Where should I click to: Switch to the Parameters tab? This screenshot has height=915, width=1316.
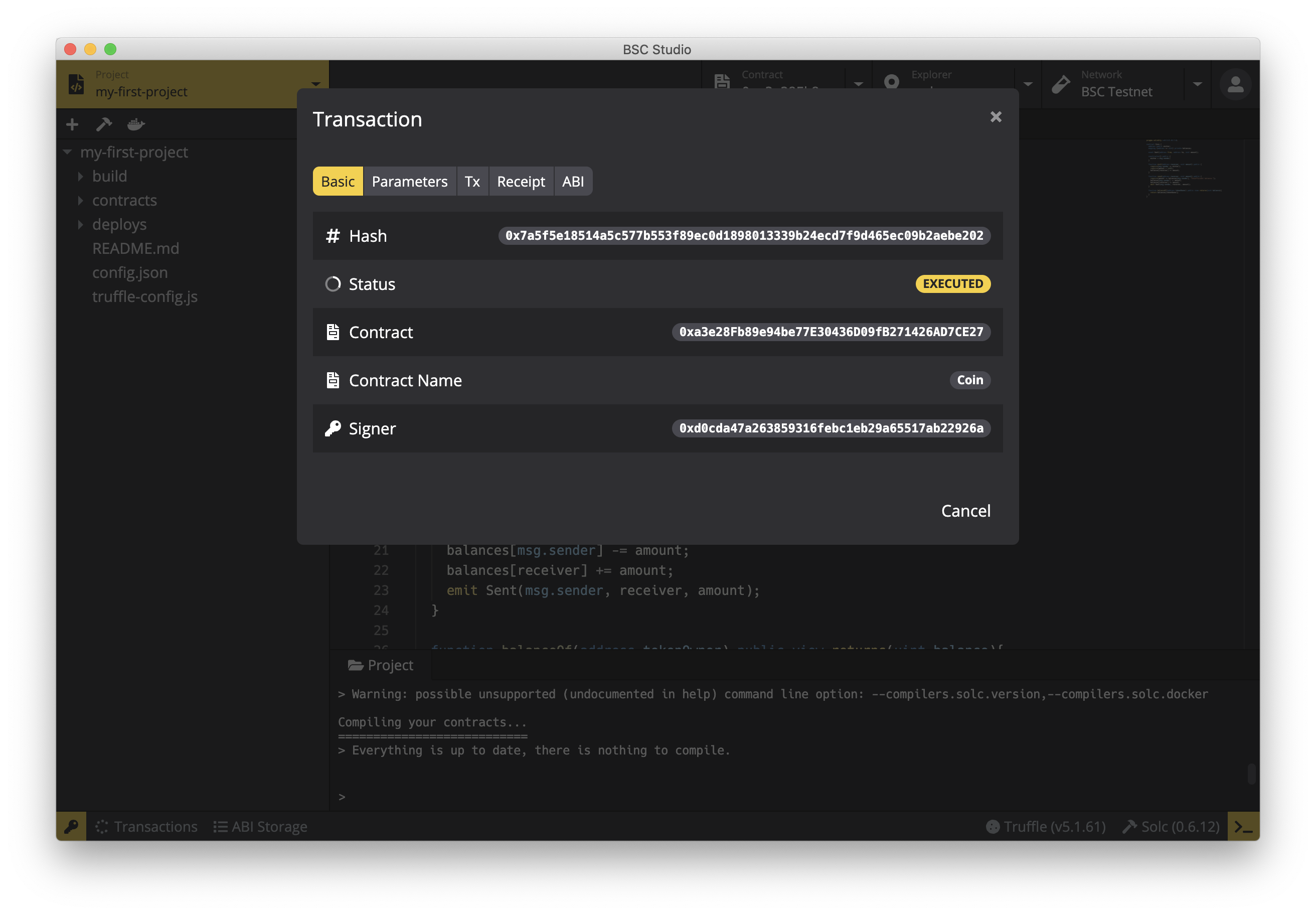tap(409, 182)
